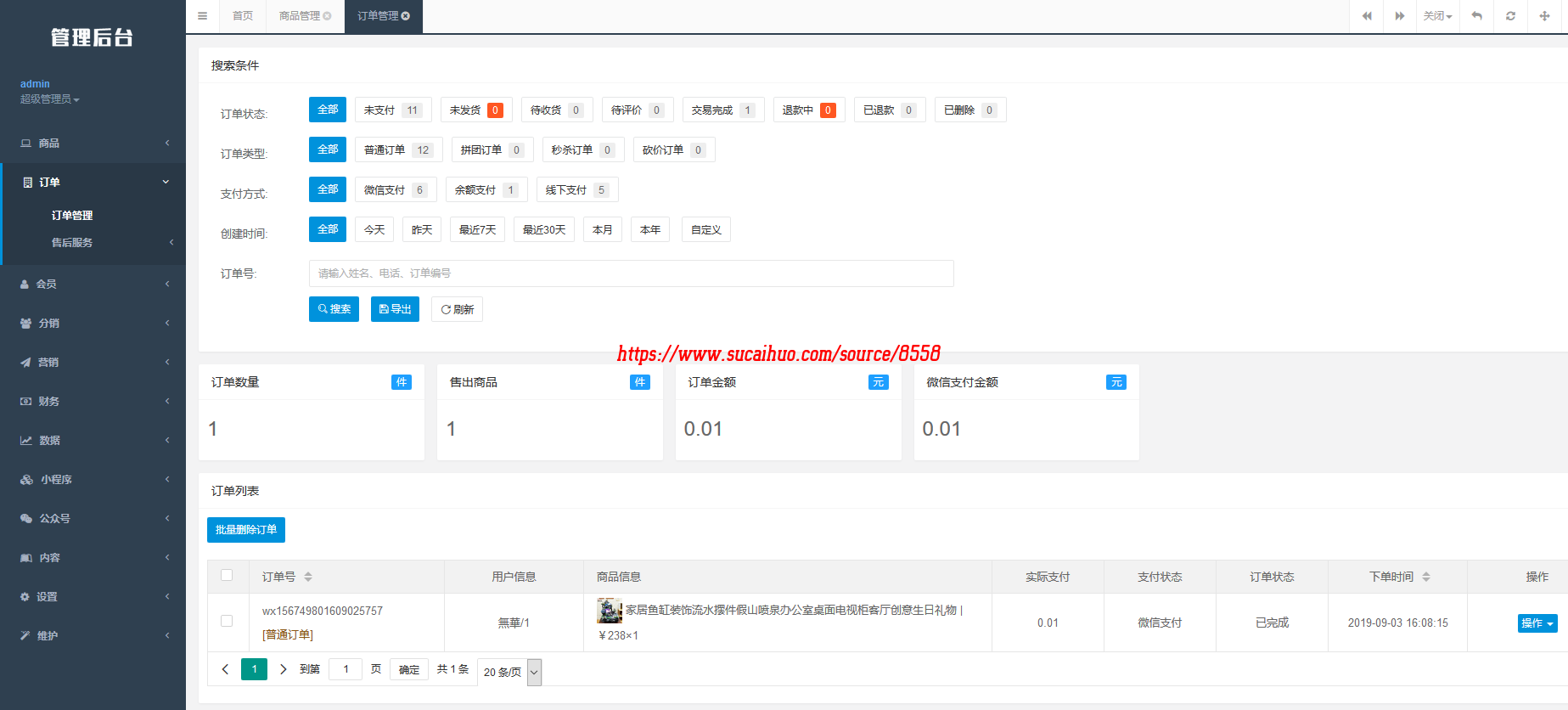Screen dimensions: 1568x710
Task: Click the refresh icon in top bar
Action: tap(1510, 16)
